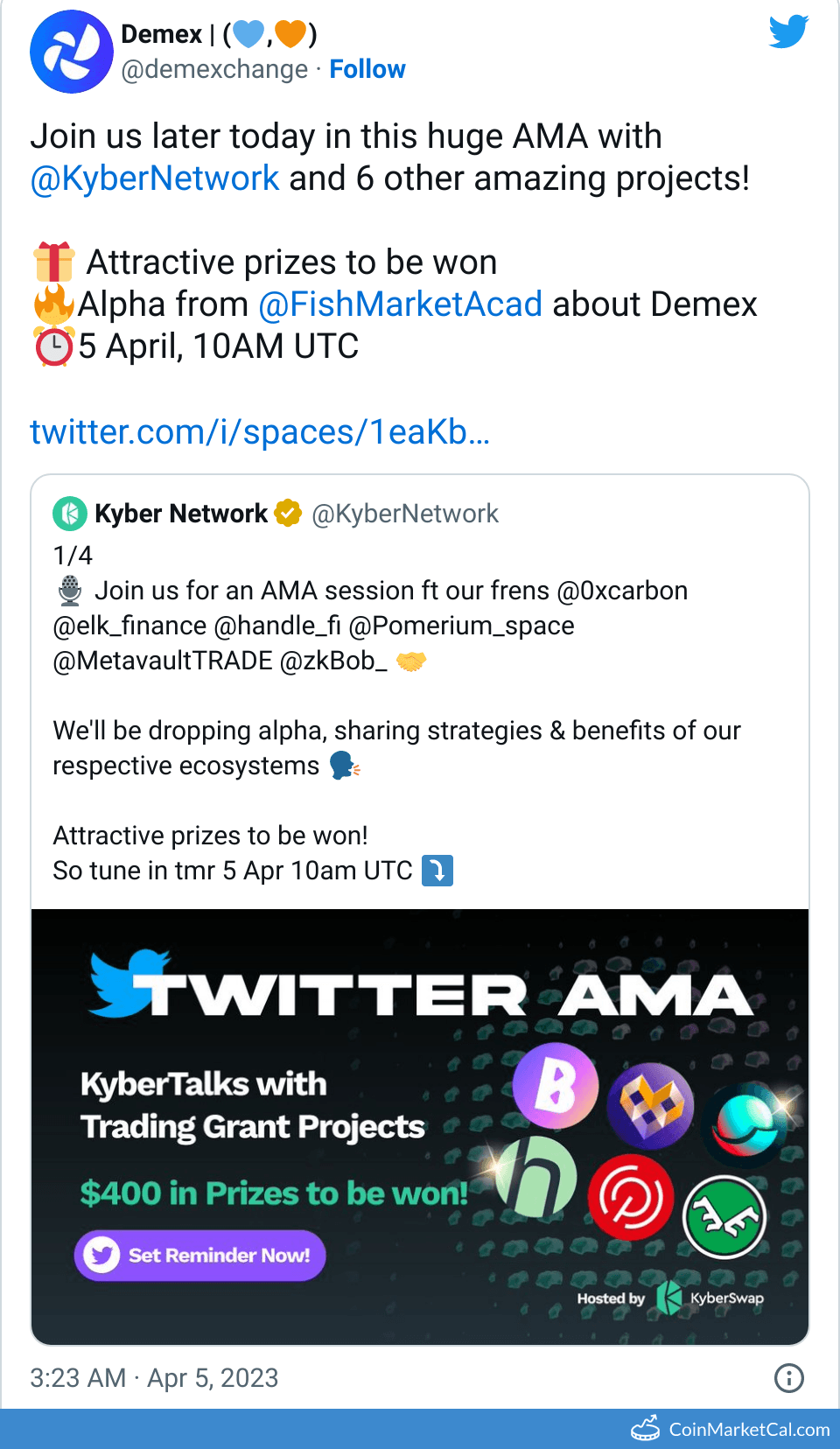Open the twitter.com spaces link
This screenshot has height=1449, width=840.
click(259, 432)
